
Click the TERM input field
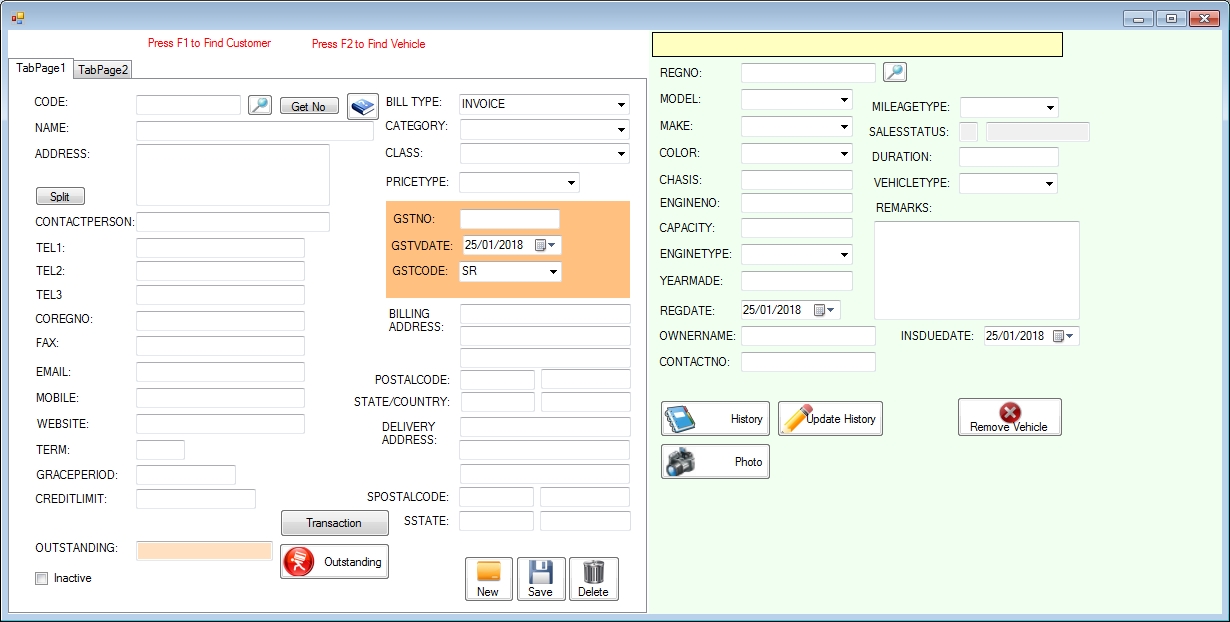160,450
